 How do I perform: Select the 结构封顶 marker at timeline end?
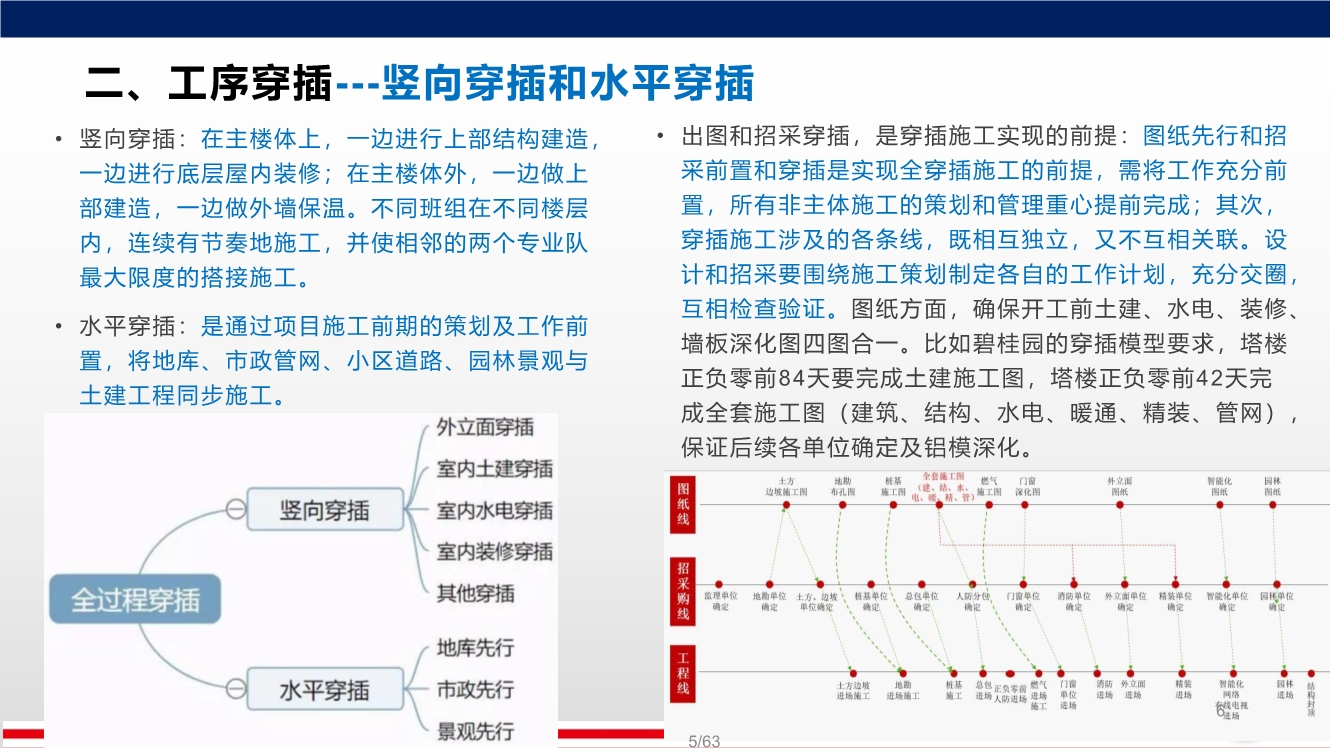[1310, 673]
